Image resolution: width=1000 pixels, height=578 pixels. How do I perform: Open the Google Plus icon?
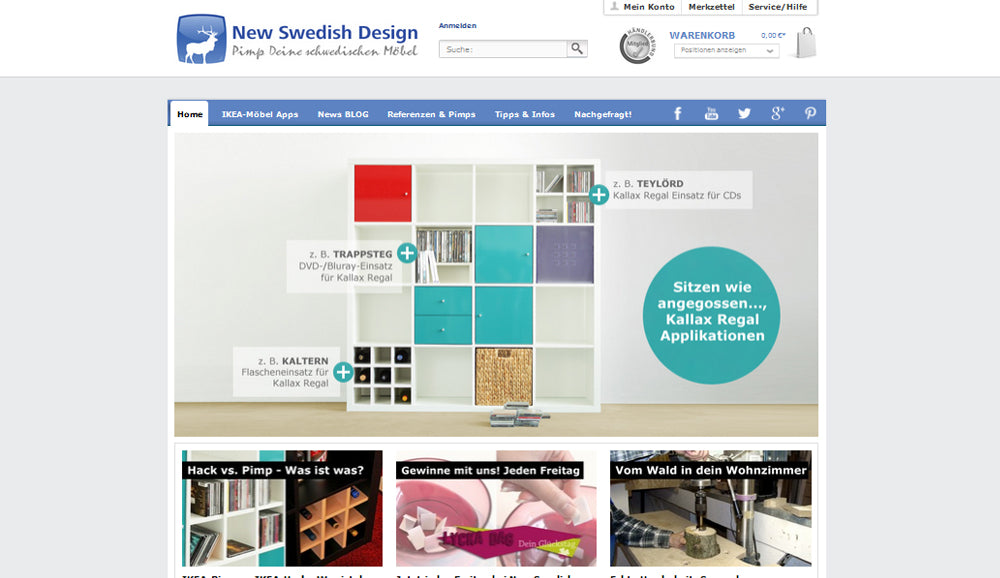777,114
